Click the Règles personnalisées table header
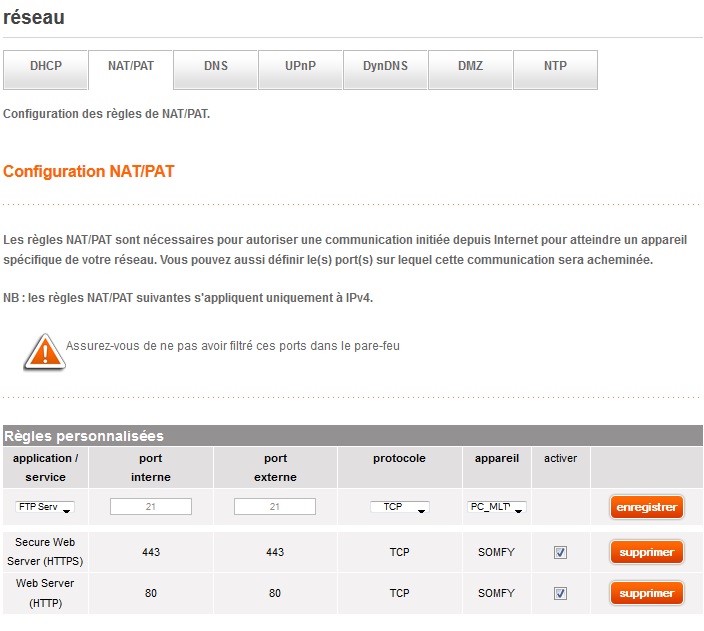The width and height of the screenshot is (704, 631). coord(84,436)
